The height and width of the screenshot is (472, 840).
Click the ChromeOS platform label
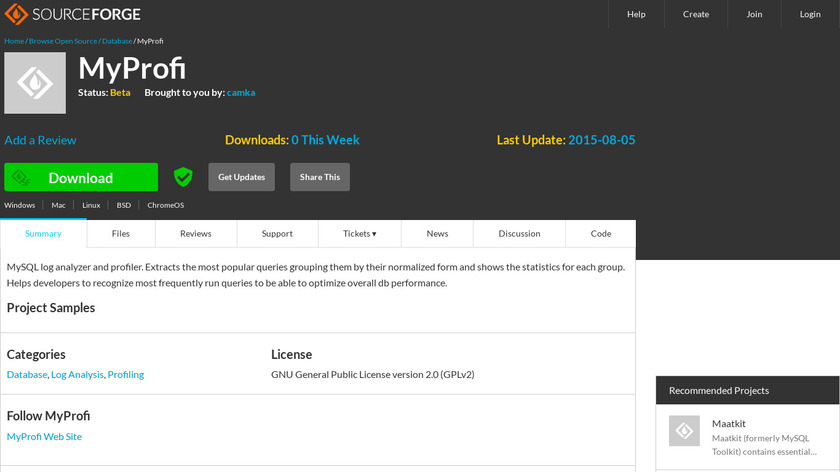tap(166, 205)
